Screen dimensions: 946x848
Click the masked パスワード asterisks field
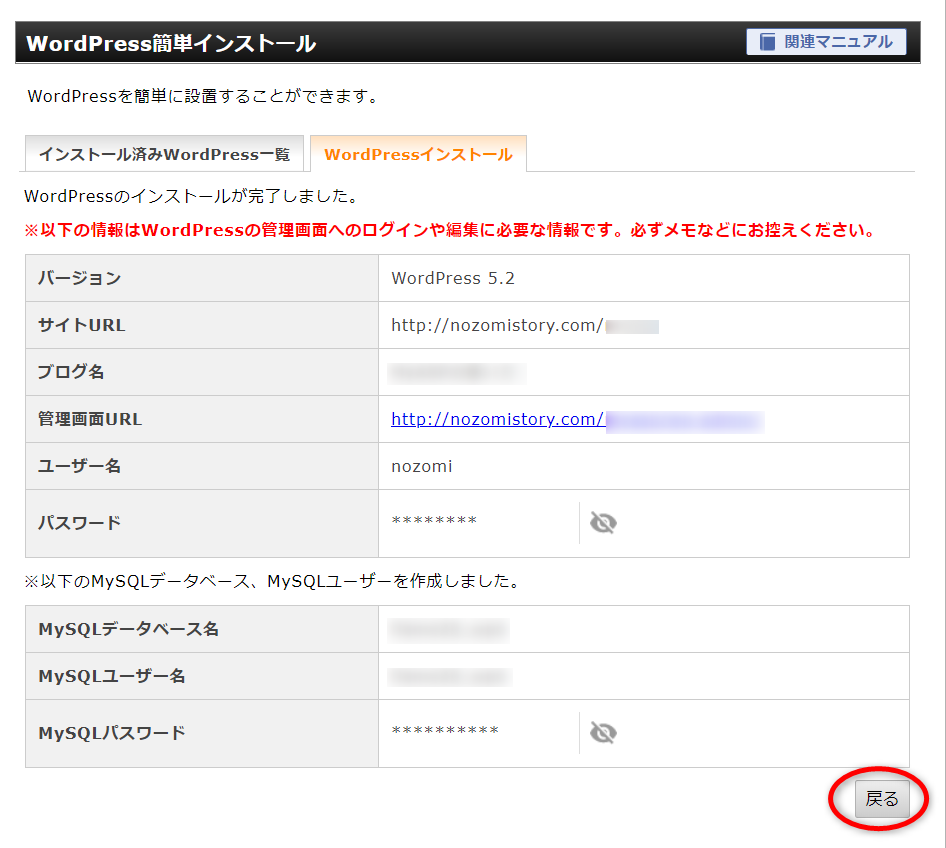pyautogui.click(x=434, y=520)
